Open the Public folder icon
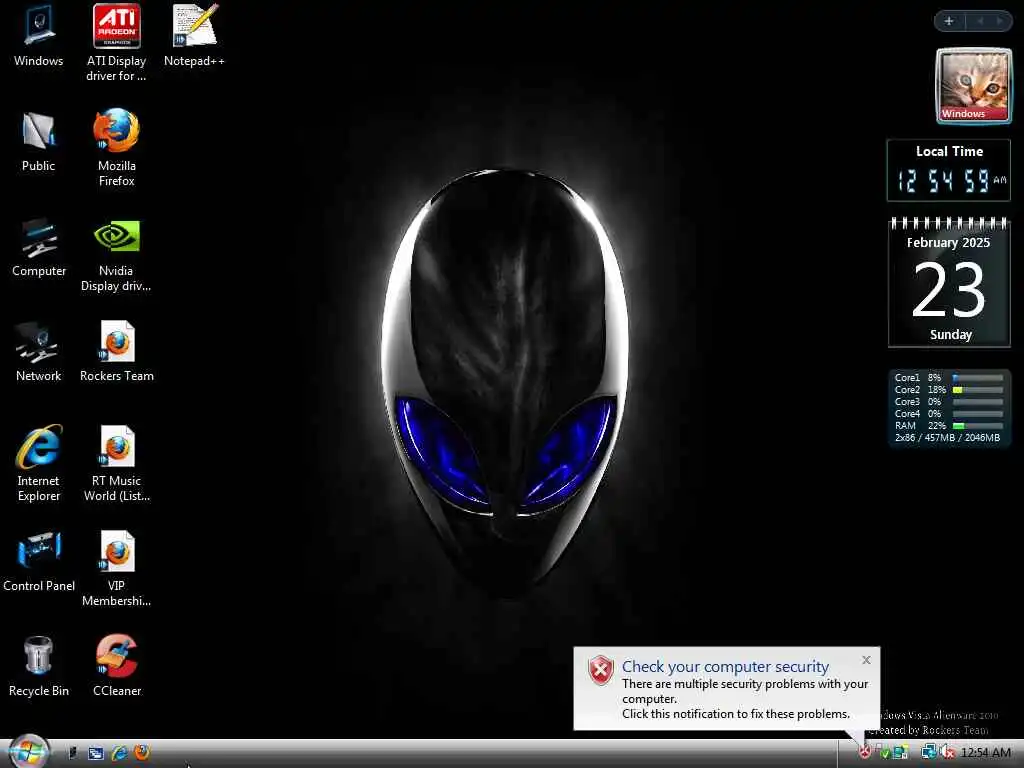Screen dimensions: 1024x768 [39, 142]
